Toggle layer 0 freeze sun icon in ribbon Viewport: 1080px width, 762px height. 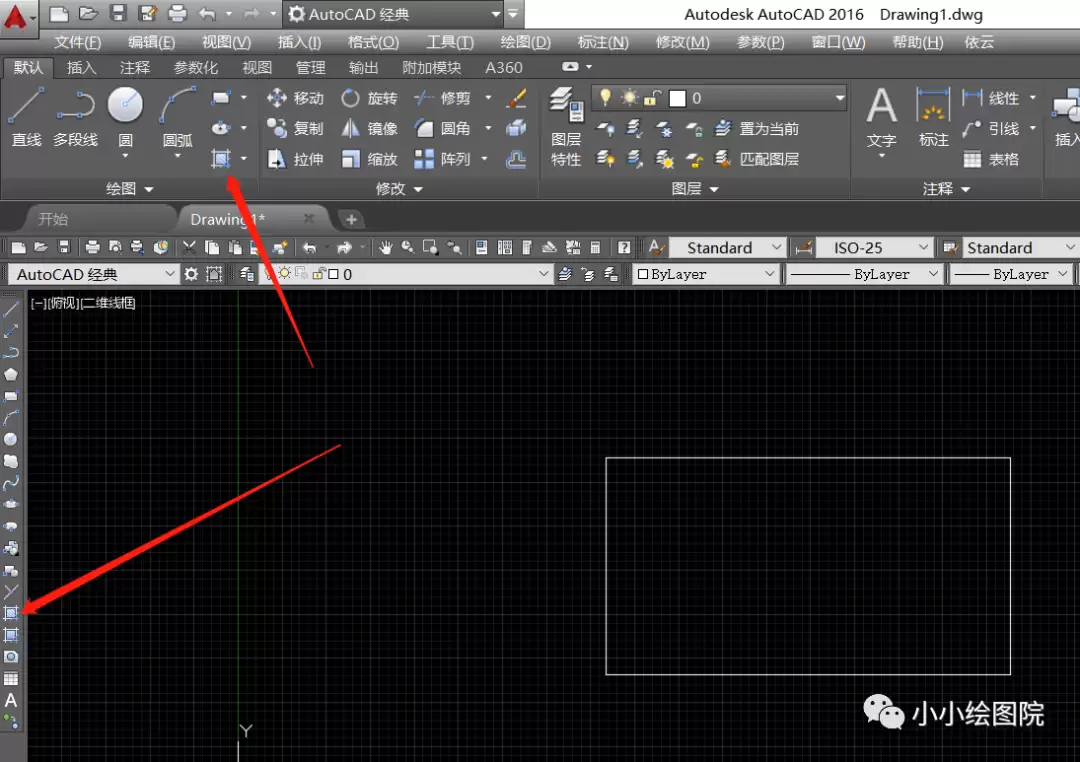[629, 98]
